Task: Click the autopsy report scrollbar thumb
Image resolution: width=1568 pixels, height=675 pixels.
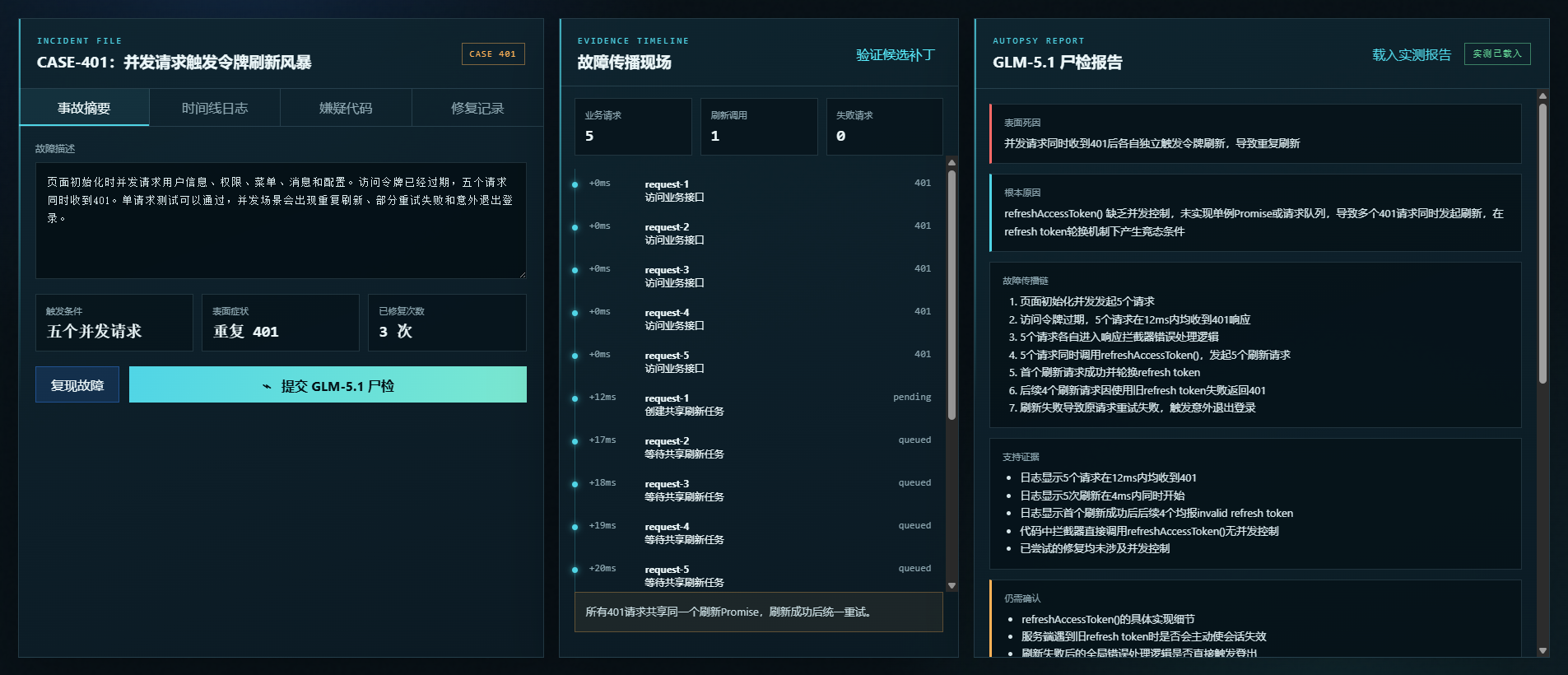Action: coord(1543,244)
